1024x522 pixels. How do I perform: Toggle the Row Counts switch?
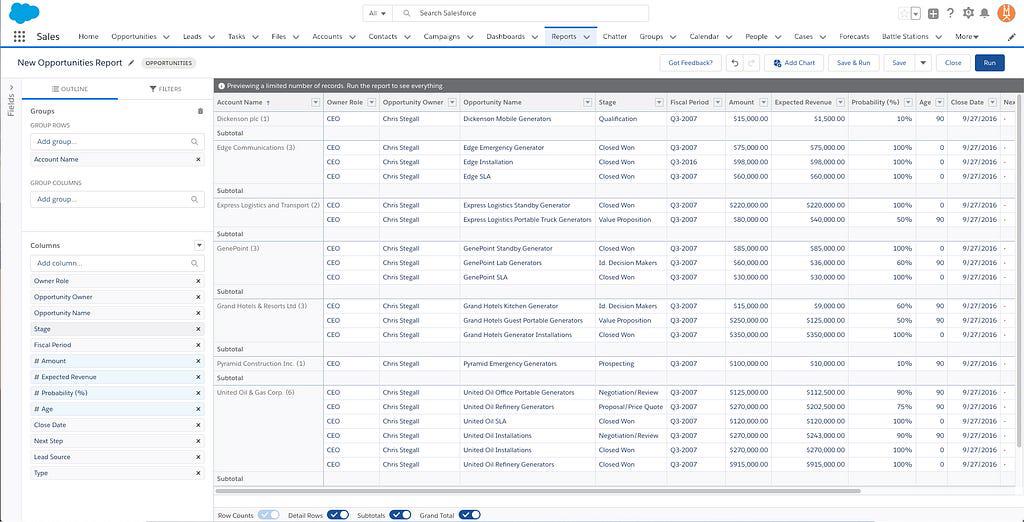click(268, 515)
